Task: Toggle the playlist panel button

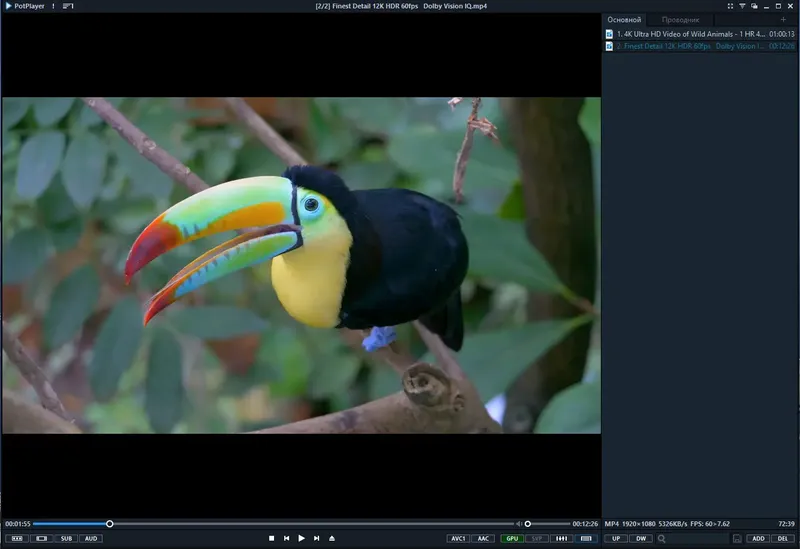Action: (x=586, y=538)
